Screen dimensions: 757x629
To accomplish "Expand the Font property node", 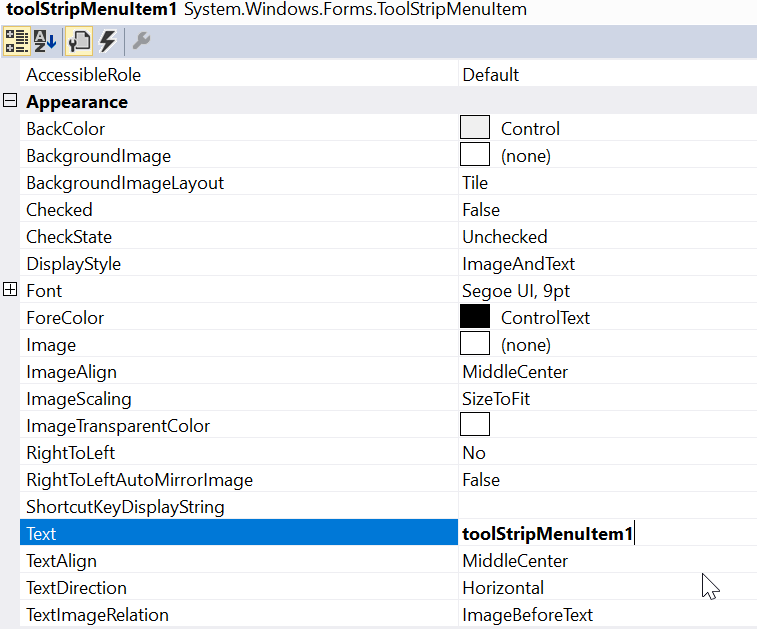I will click(11, 290).
